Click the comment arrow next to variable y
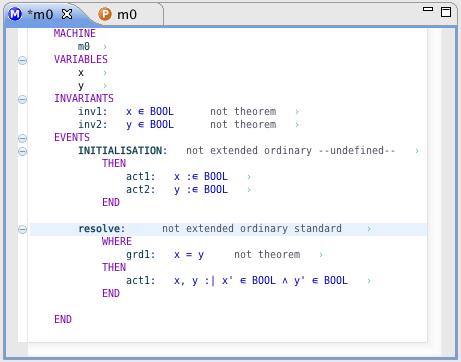This screenshot has height=362, width=461. (x=105, y=86)
